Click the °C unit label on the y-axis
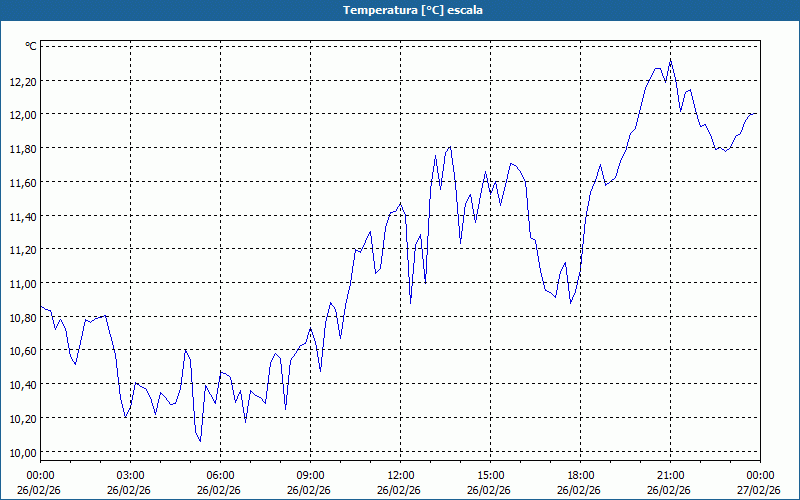The width and height of the screenshot is (800, 500). click(30, 46)
